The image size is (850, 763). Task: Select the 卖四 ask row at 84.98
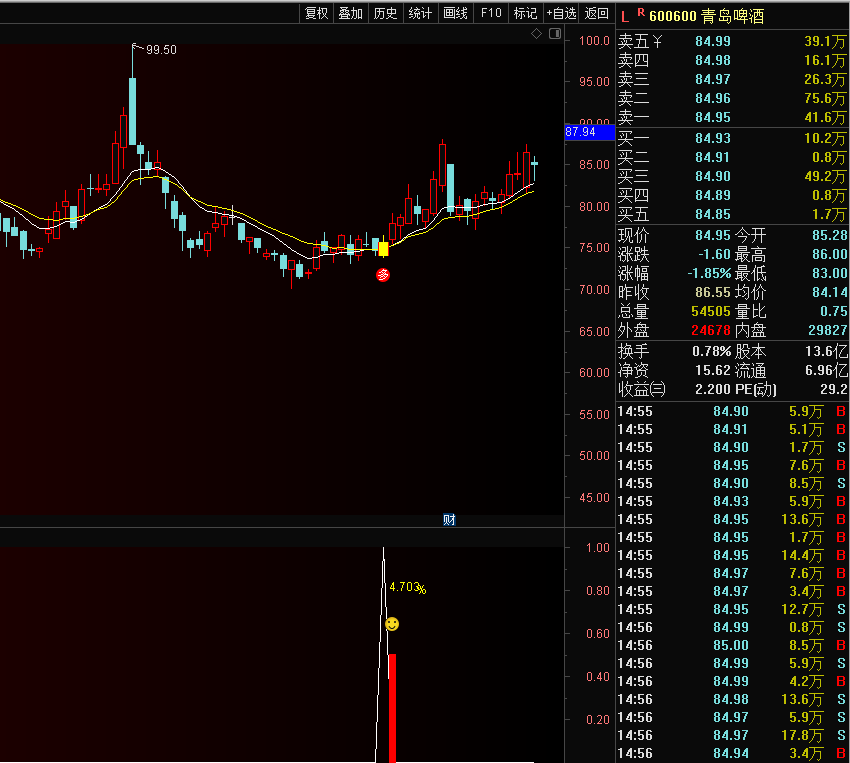coord(732,60)
